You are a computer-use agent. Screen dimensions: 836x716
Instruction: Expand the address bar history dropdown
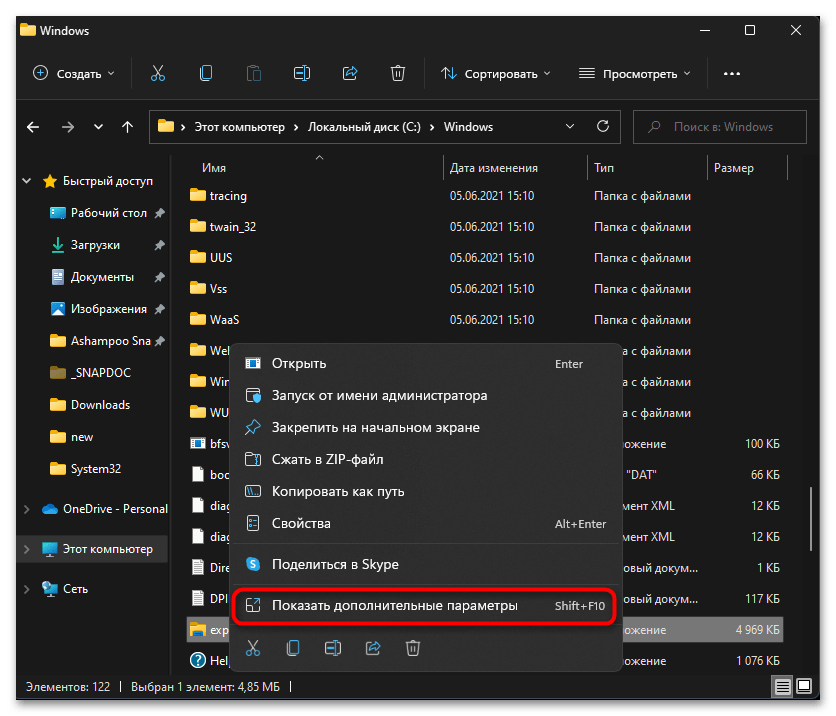tap(570, 126)
